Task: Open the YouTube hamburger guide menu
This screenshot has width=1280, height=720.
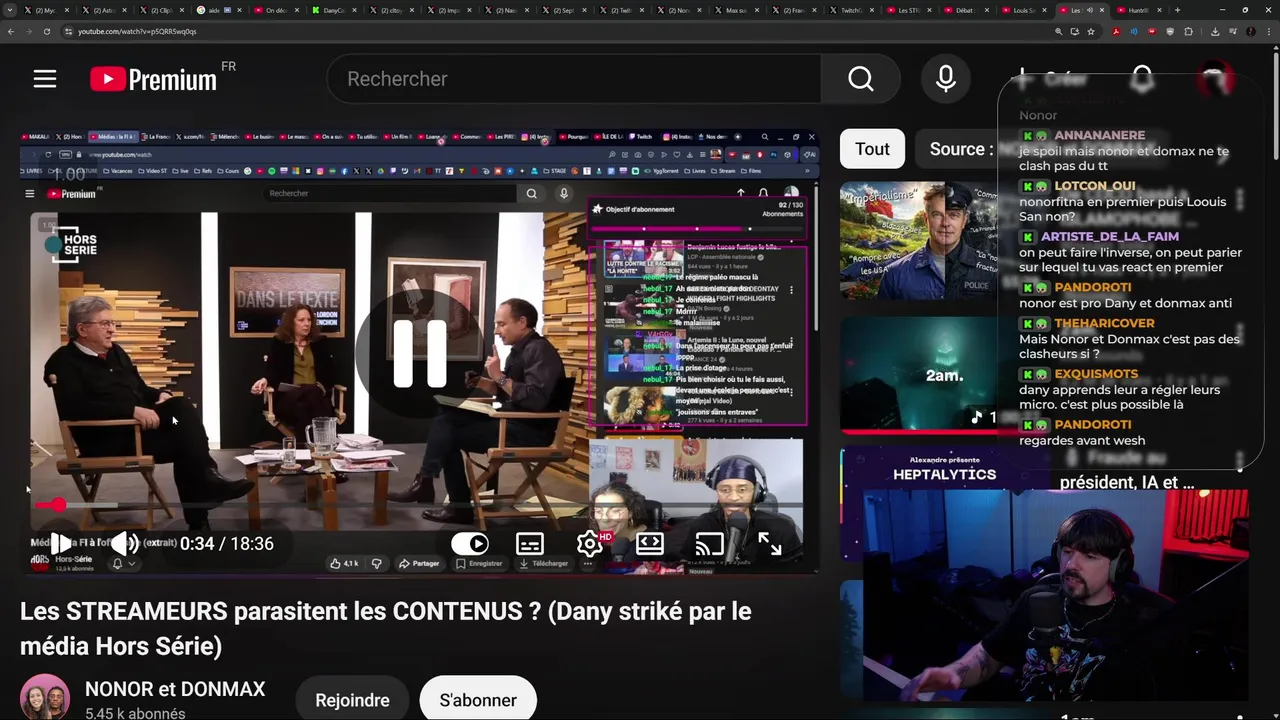Action: (45, 79)
